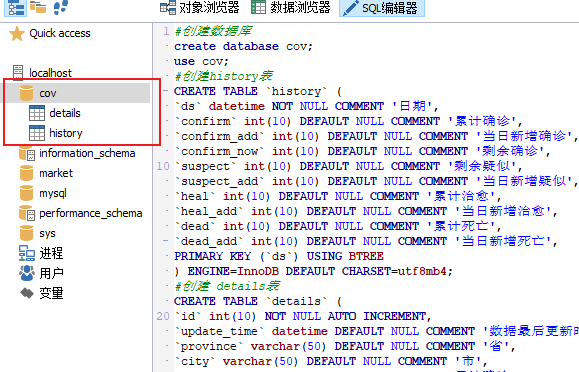Click the history table grid icon
Screen dimensions: 579x372
point(37,133)
